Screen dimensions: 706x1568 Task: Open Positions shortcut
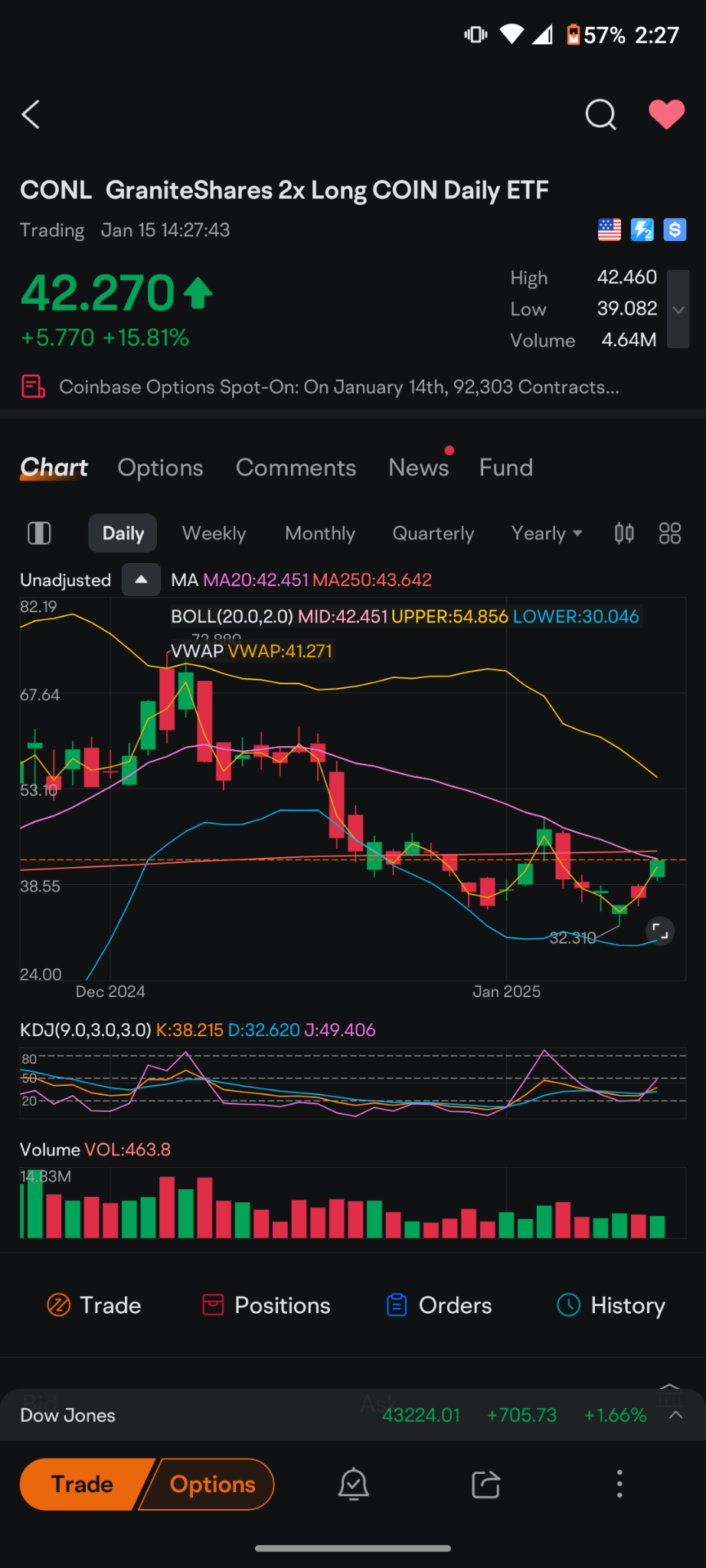266,1305
